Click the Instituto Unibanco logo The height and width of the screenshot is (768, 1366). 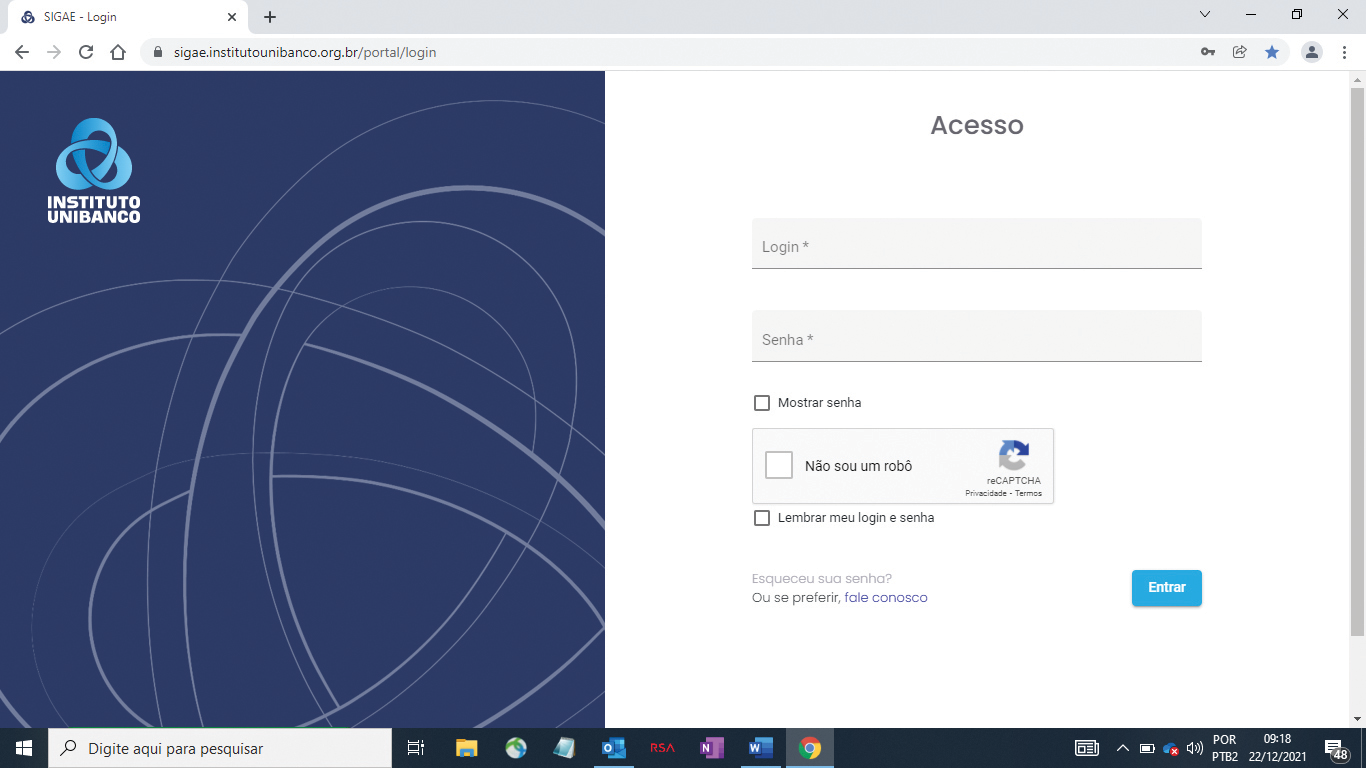pyautogui.click(x=94, y=170)
